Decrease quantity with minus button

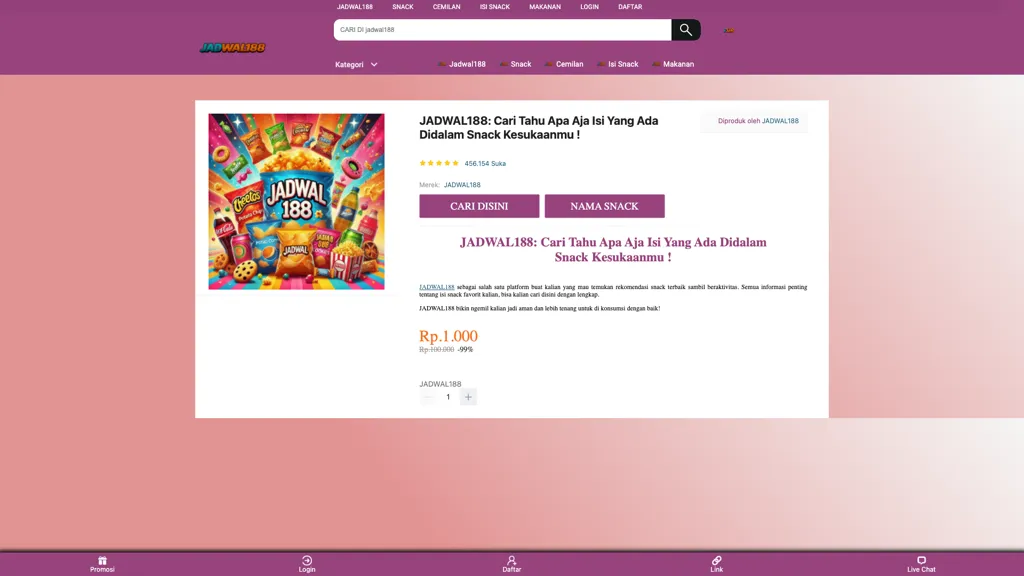click(428, 397)
